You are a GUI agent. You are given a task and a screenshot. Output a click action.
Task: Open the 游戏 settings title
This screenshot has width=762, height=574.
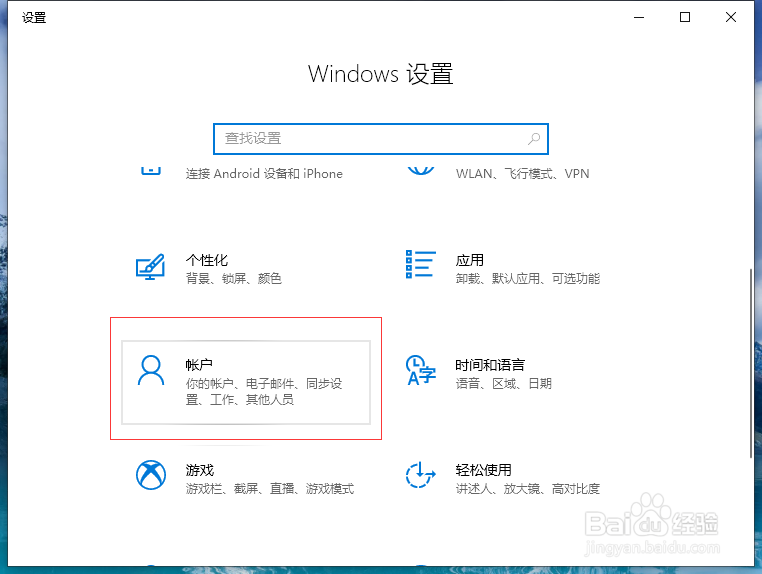200,470
